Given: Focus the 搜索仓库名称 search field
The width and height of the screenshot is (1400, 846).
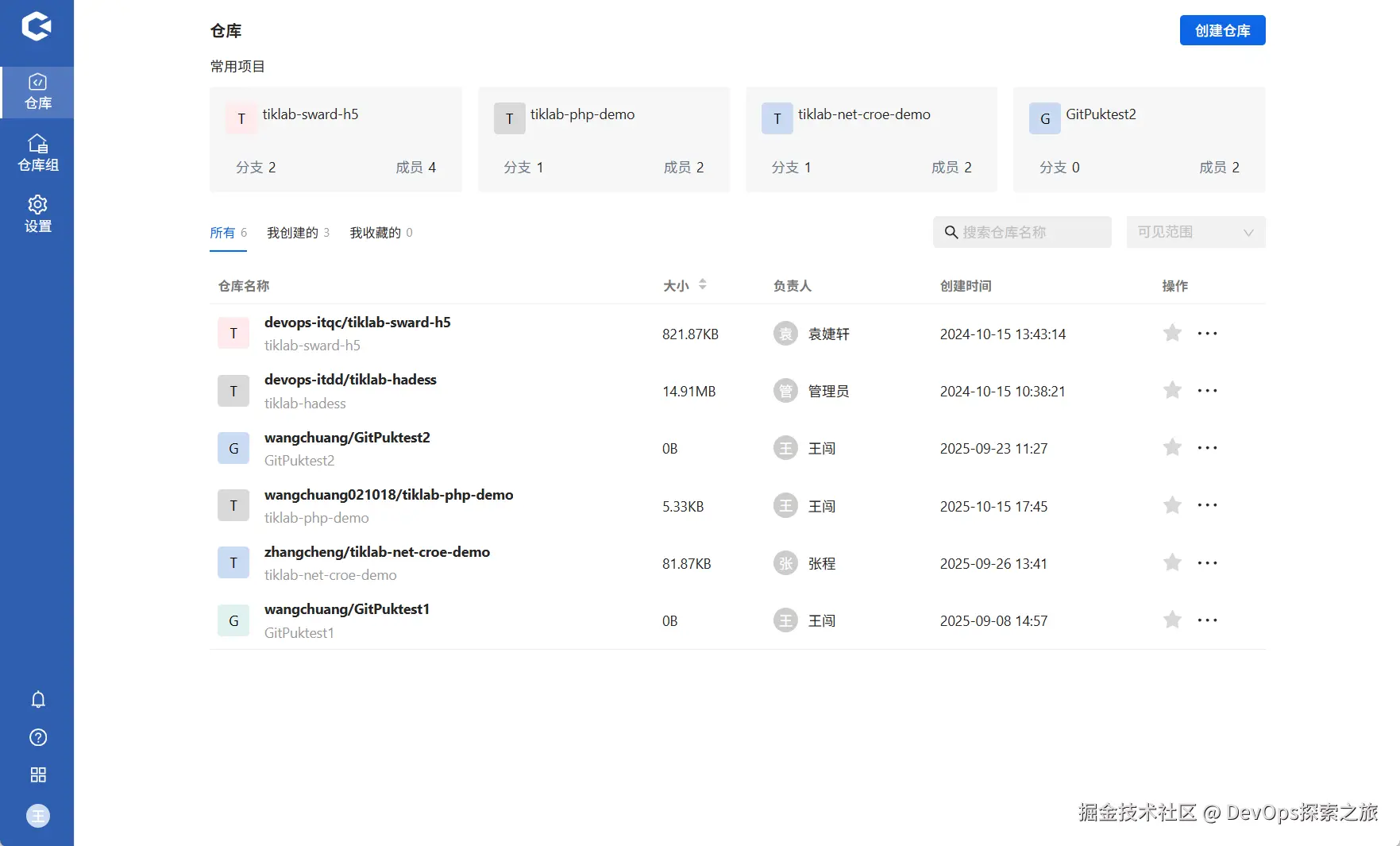Looking at the screenshot, I should click(1022, 232).
